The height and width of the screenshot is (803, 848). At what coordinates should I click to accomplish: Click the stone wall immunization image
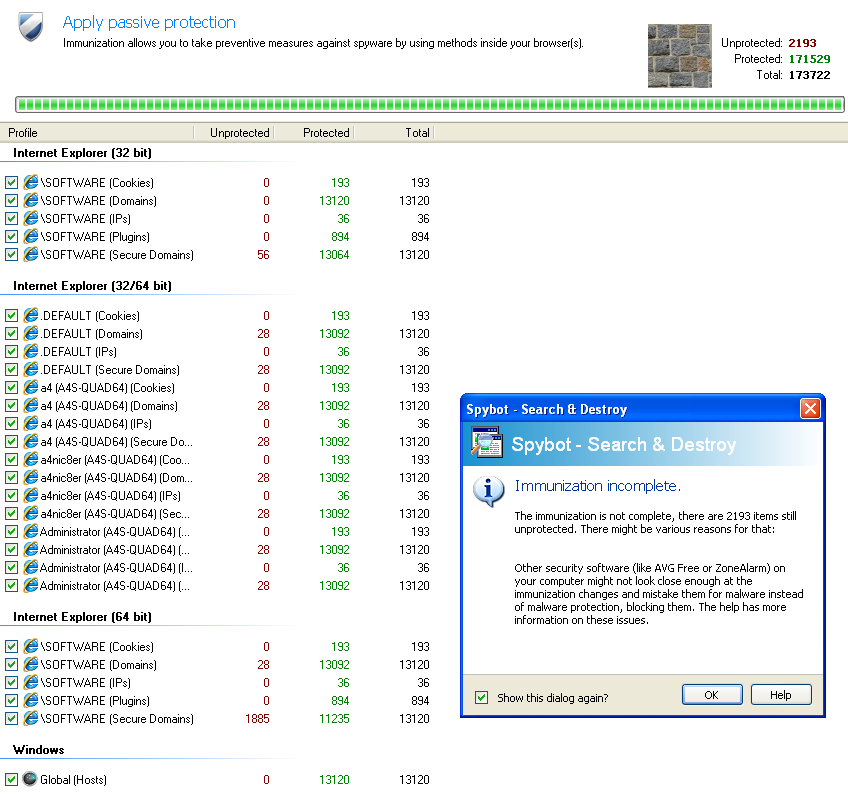(x=679, y=56)
